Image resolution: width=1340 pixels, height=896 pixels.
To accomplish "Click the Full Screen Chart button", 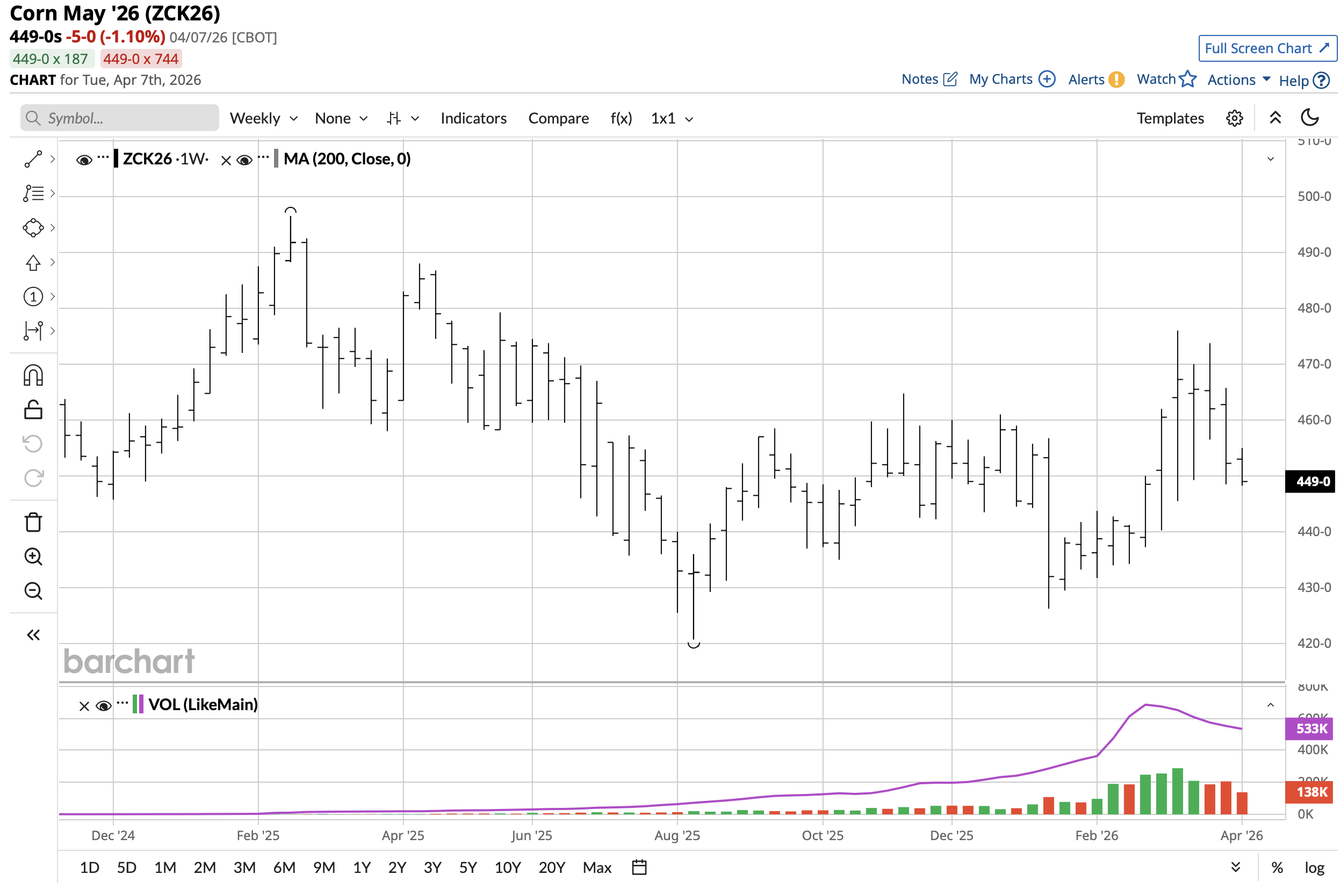I will [x=1267, y=48].
